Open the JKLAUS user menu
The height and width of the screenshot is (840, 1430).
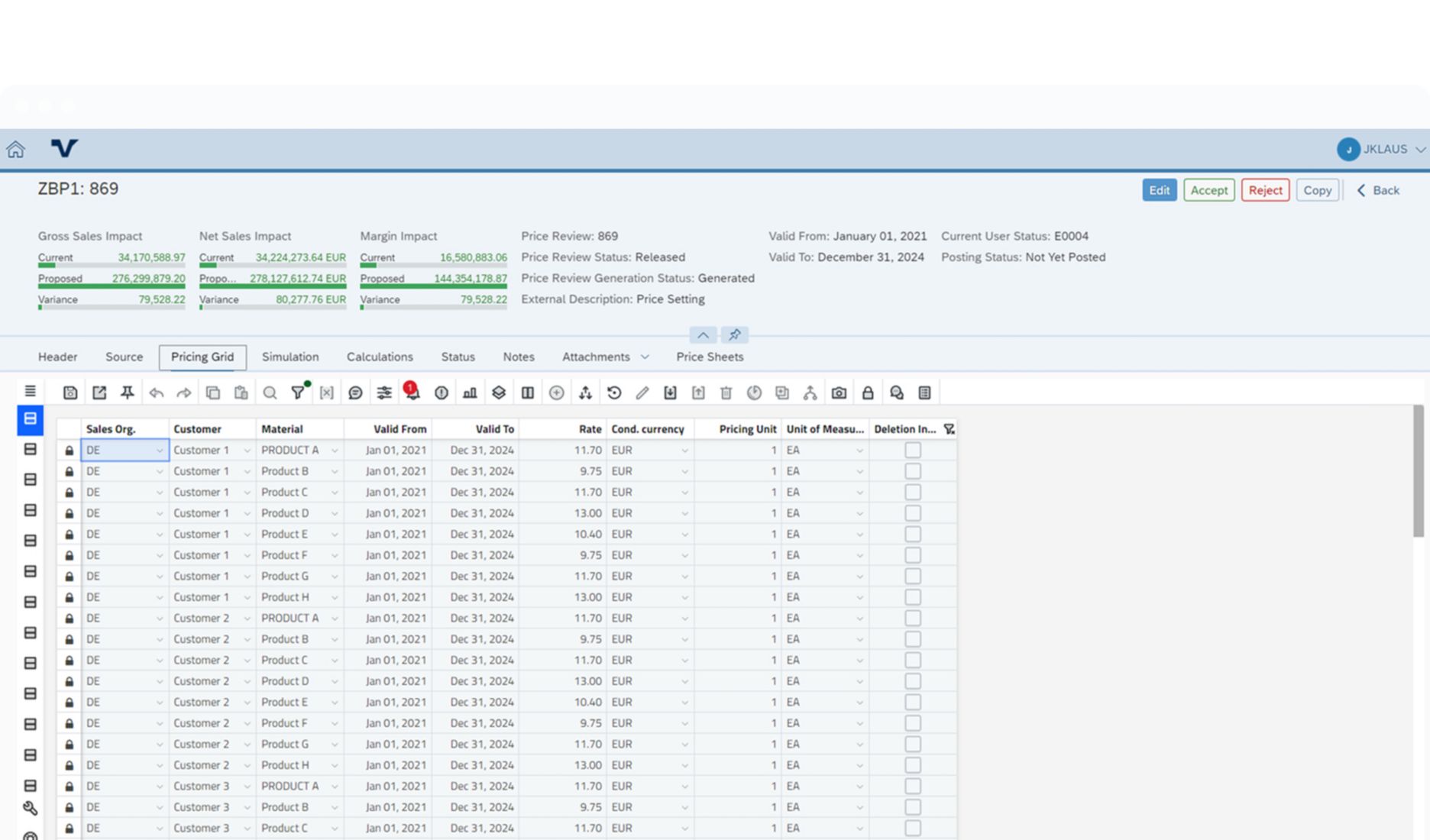click(x=1383, y=149)
